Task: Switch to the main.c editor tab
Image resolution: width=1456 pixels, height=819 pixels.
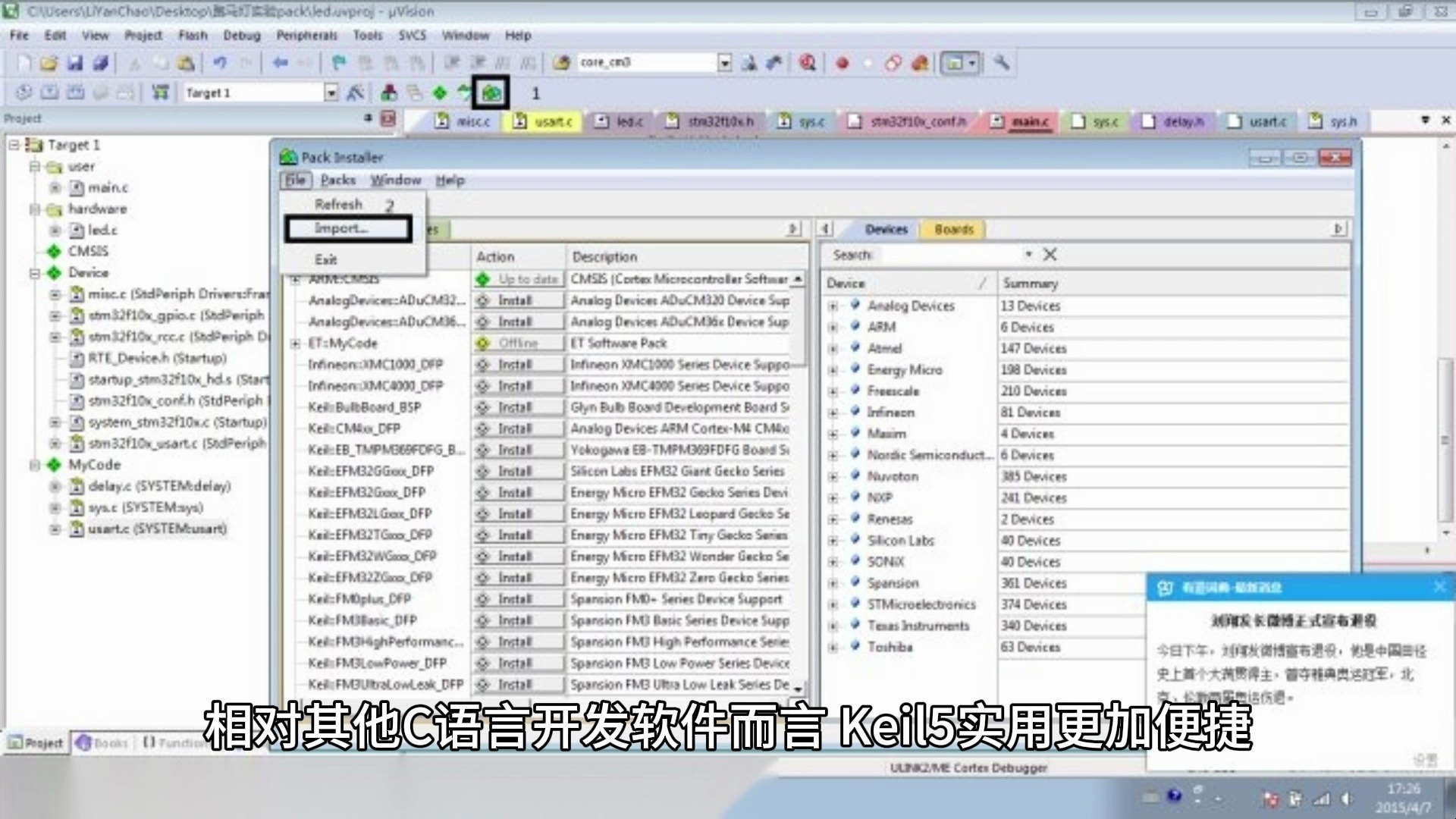Action: click(x=1021, y=121)
